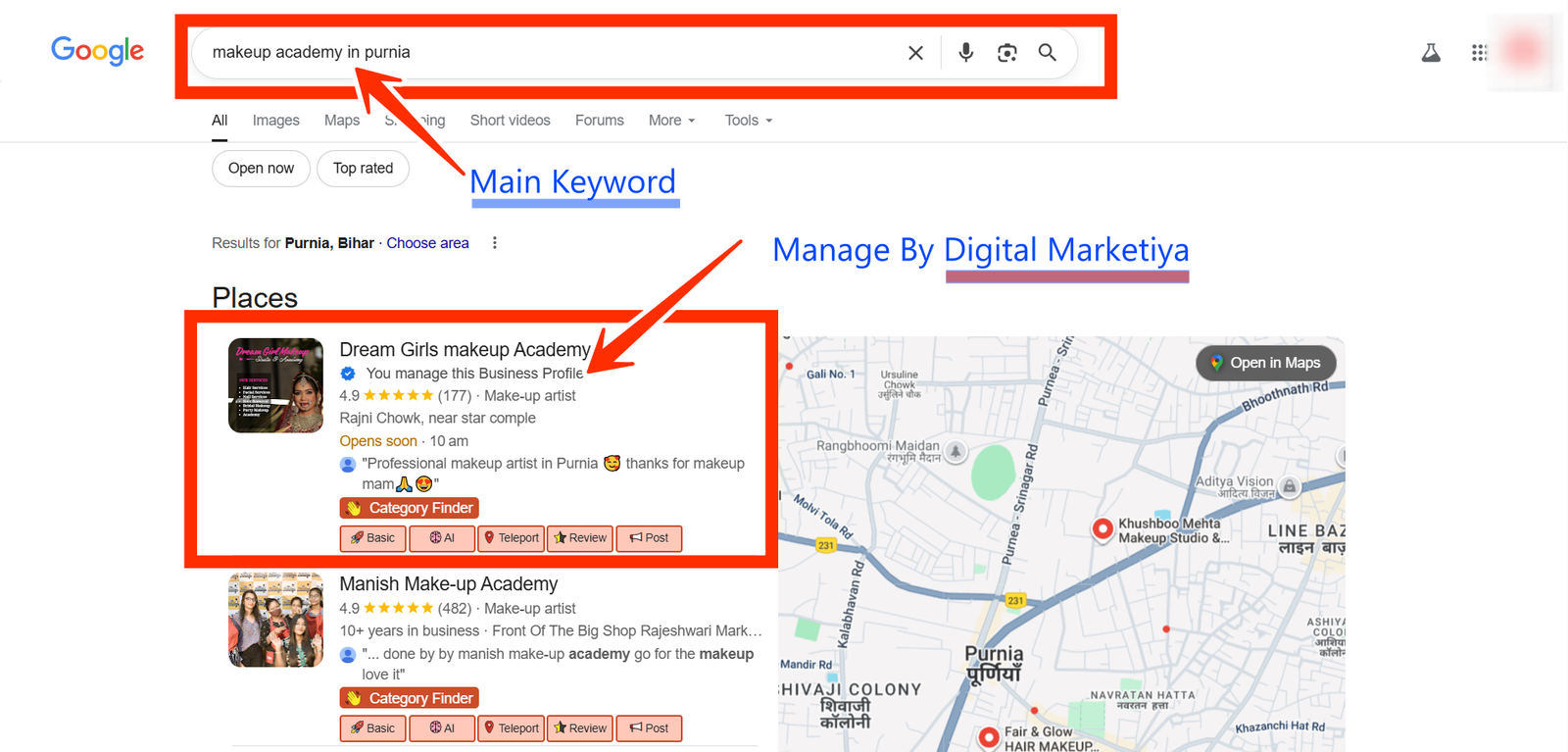Click Category Finder under Dream Girls Academy
The height and width of the screenshot is (752, 1568).
410,508
